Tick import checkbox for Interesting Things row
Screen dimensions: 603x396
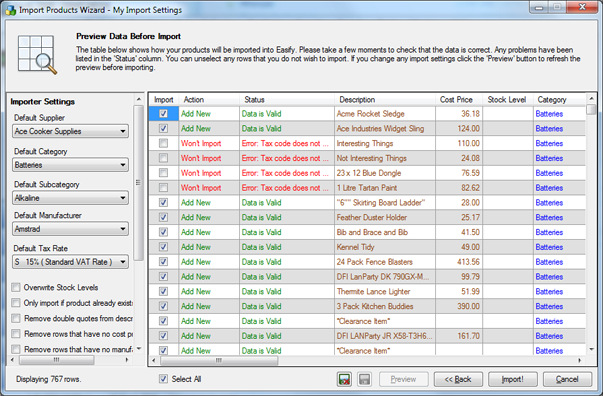click(163, 143)
